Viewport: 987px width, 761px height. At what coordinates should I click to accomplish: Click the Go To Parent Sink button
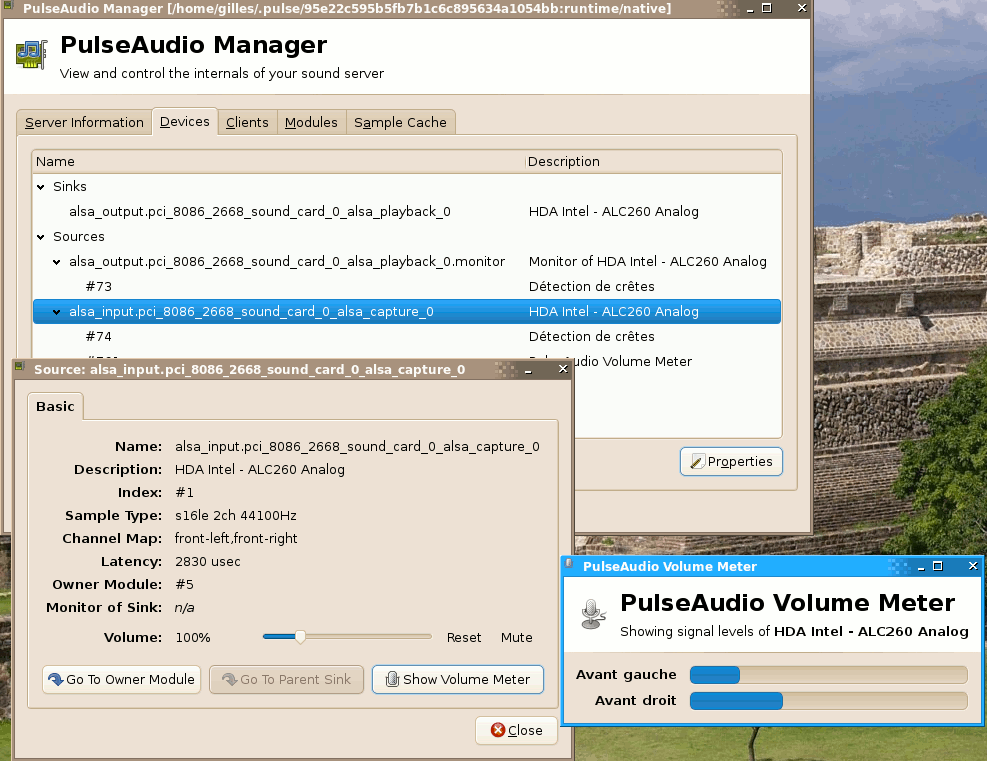(x=286, y=680)
